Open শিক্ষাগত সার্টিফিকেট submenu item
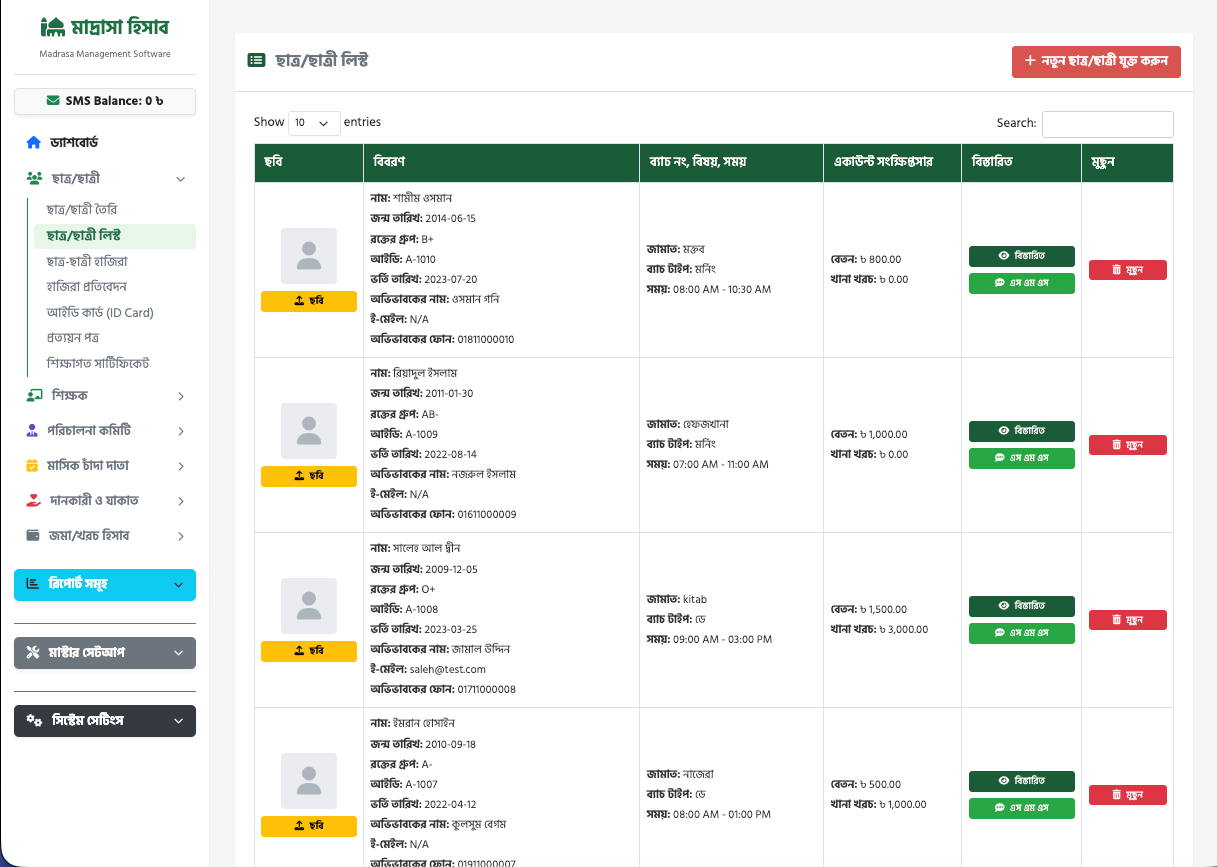 tap(114, 363)
